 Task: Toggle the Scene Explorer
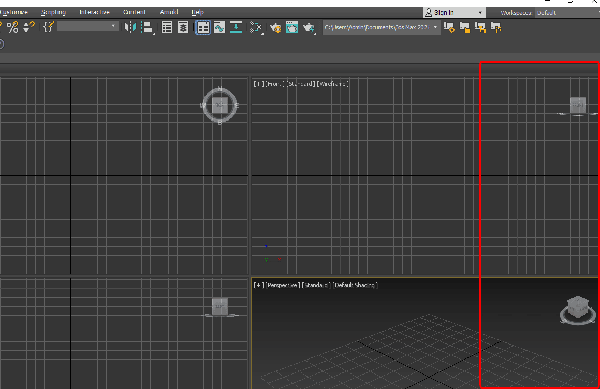click(x=167, y=28)
